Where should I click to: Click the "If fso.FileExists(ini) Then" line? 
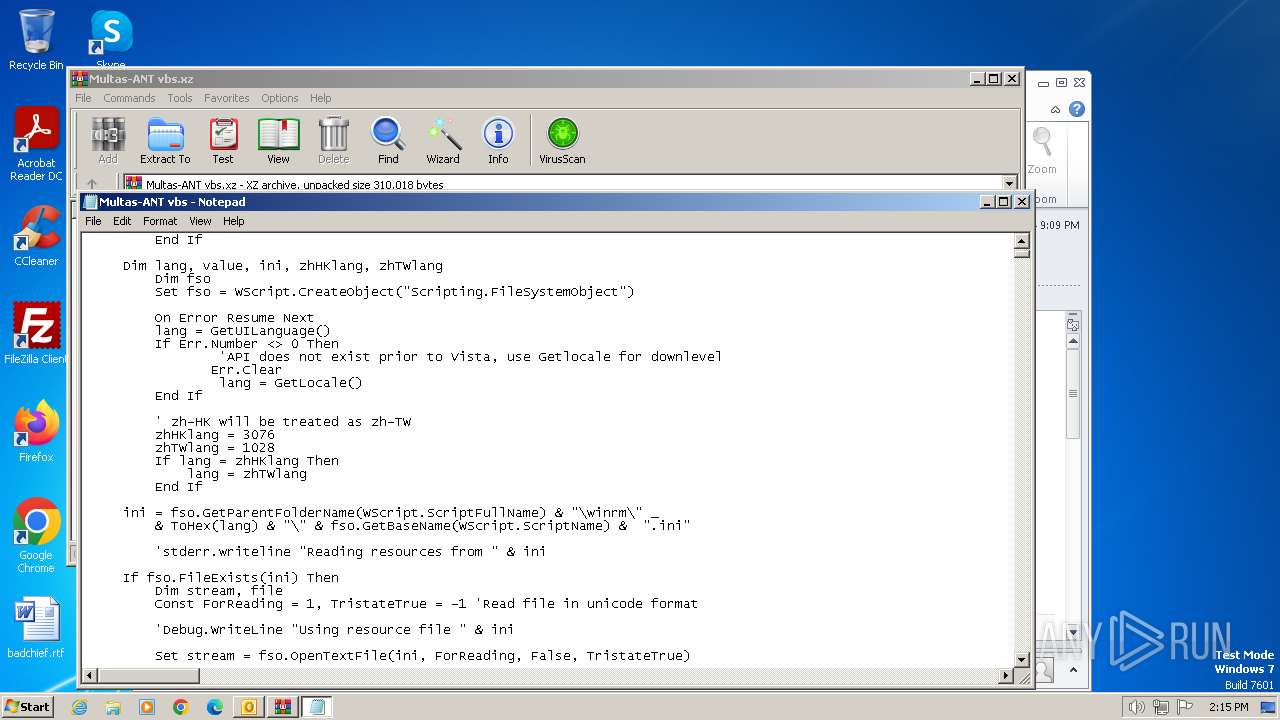pos(231,578)
